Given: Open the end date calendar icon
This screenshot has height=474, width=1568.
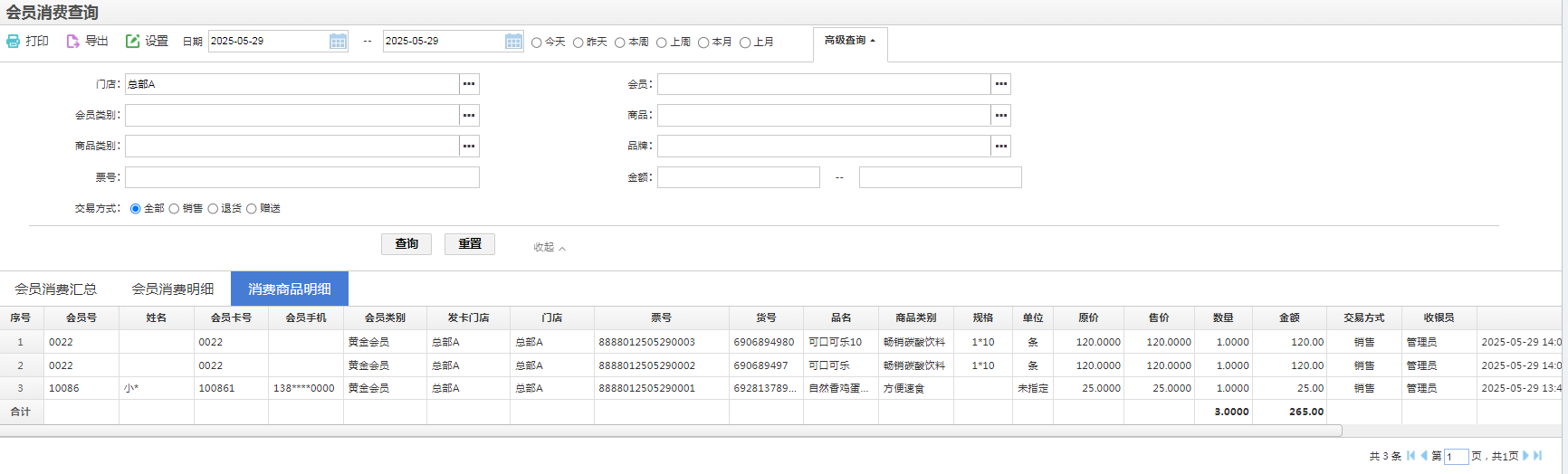Looking at the screenshot, I should [x=513, y=42].
